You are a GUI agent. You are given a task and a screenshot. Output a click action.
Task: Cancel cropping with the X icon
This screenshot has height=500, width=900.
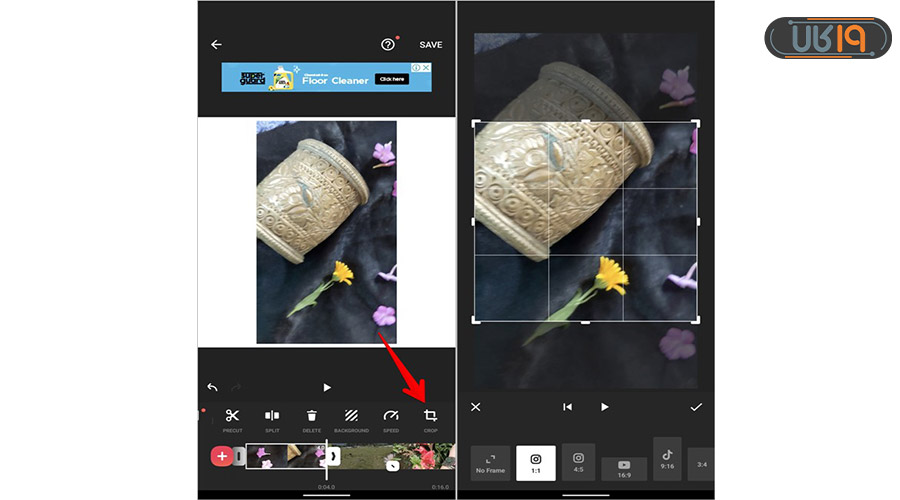[x=476, y=407]
